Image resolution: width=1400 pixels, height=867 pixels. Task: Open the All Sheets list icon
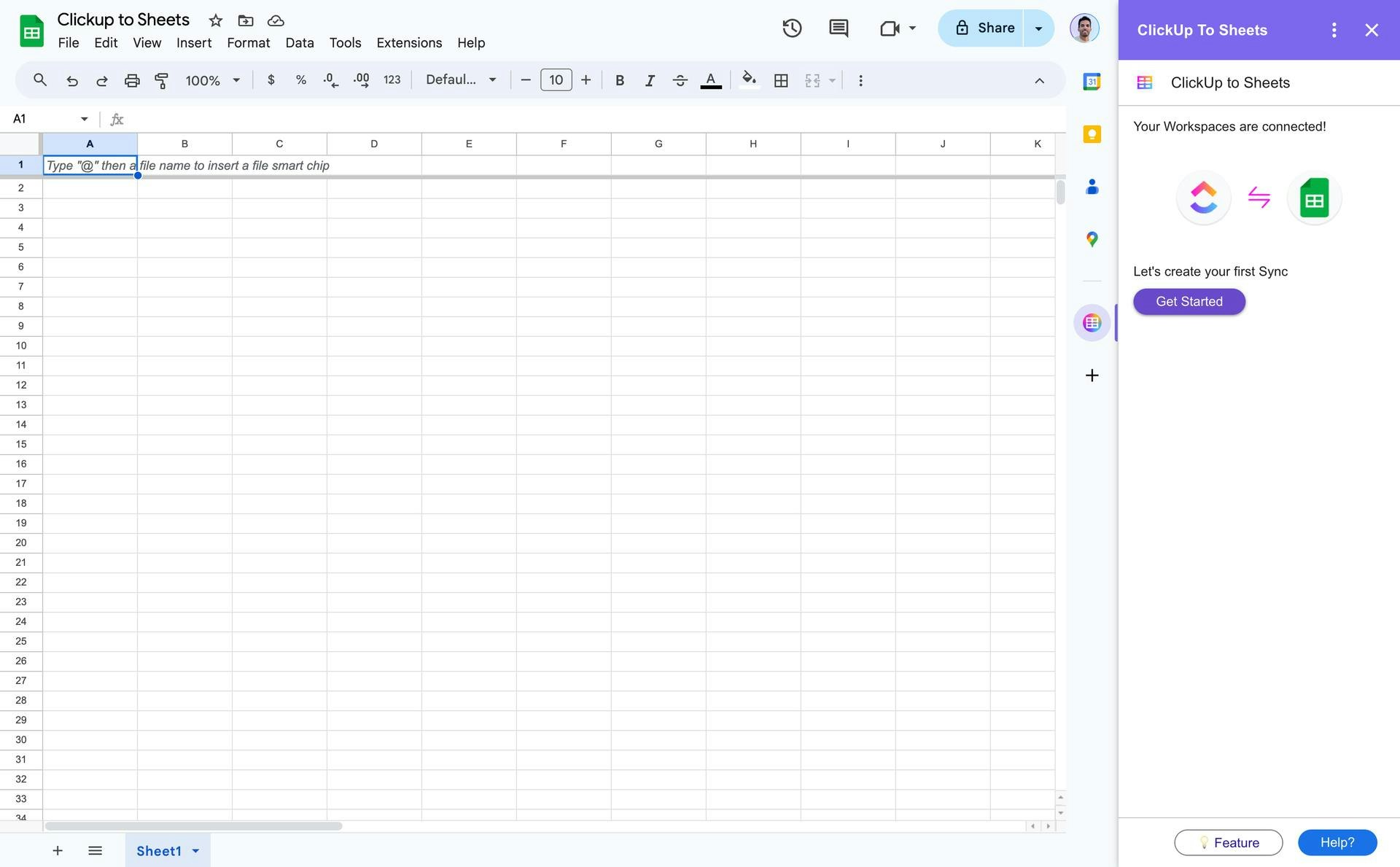95,850
